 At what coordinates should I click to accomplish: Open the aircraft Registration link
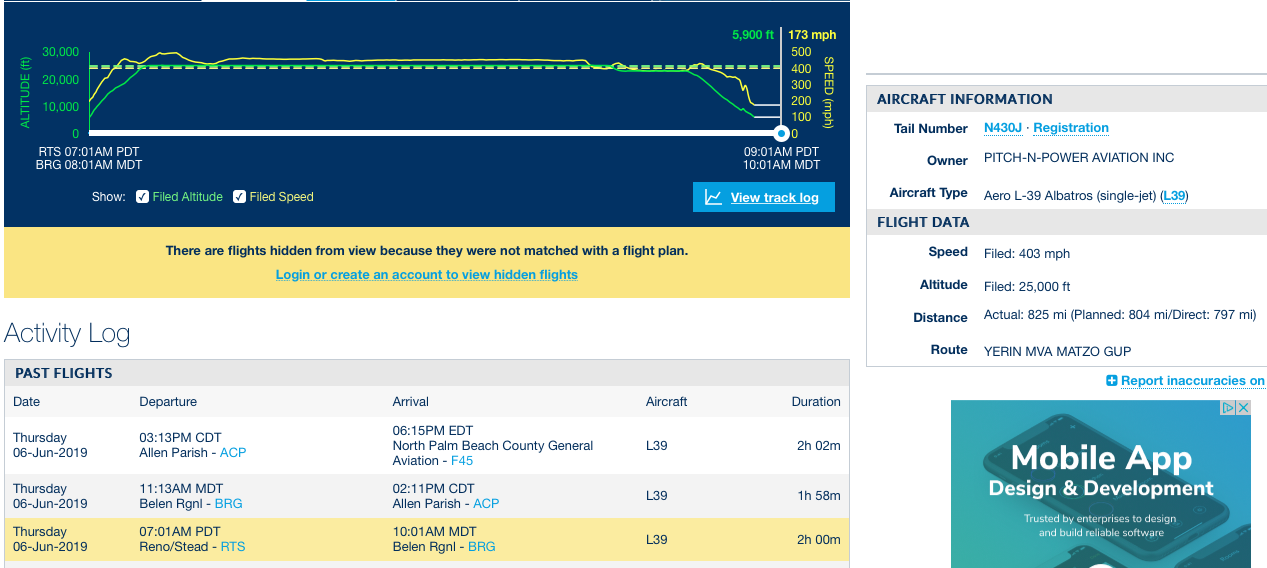(x=1070, y=128)
